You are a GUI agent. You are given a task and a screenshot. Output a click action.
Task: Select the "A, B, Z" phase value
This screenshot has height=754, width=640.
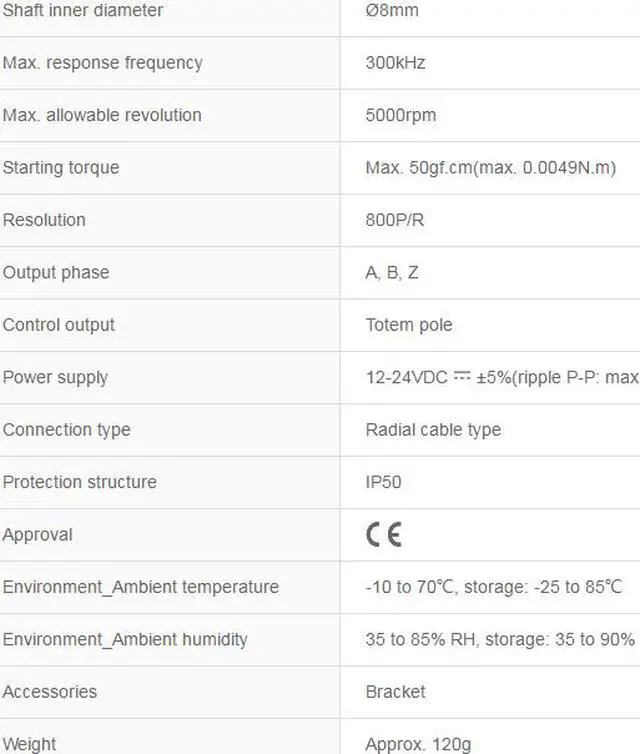(392, 273)
